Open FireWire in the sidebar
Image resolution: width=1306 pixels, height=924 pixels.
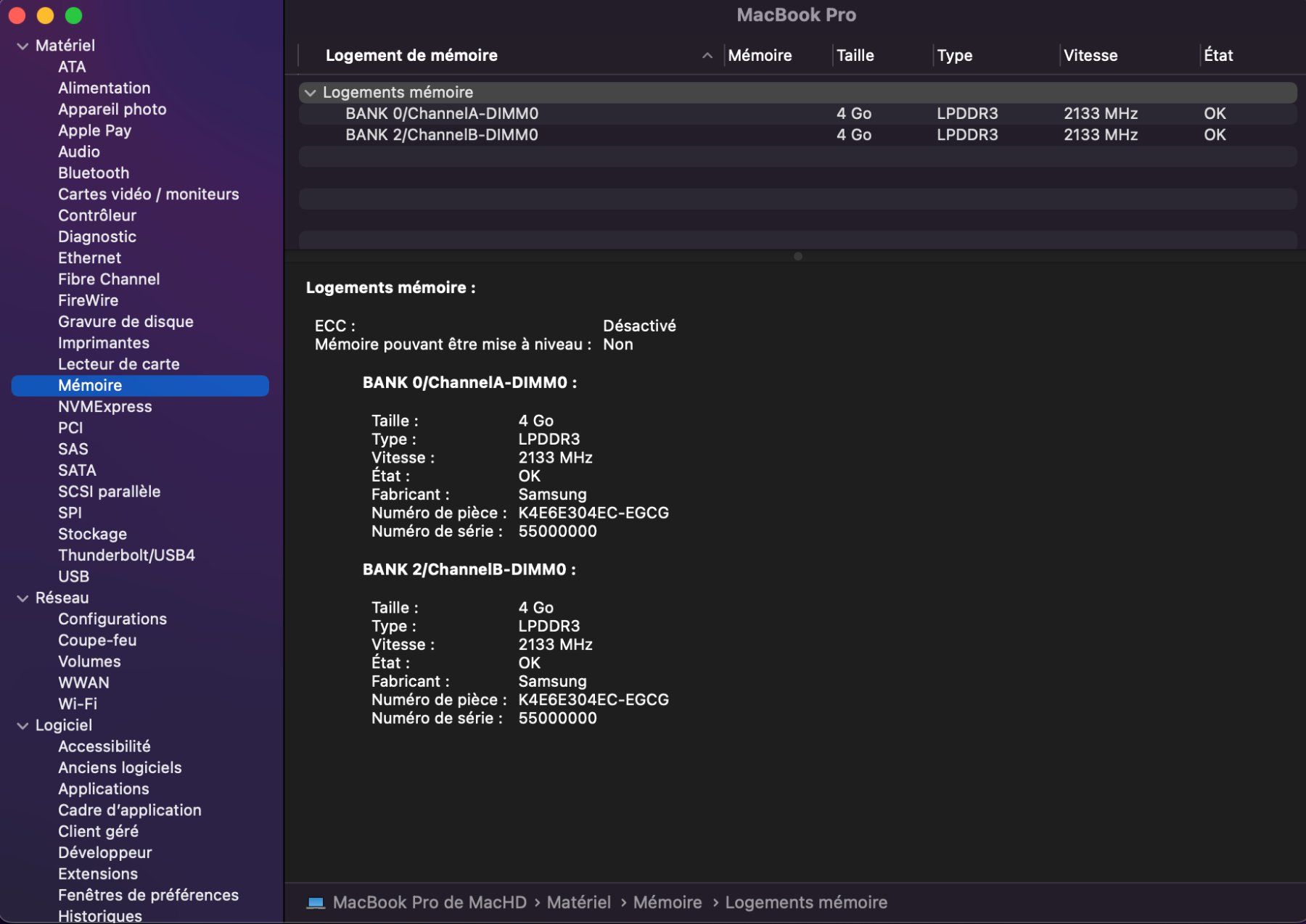click(89, 300)
